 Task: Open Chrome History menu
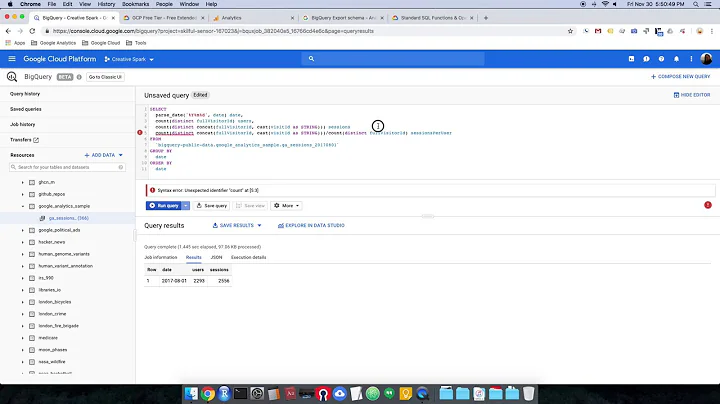click(106, 4)
